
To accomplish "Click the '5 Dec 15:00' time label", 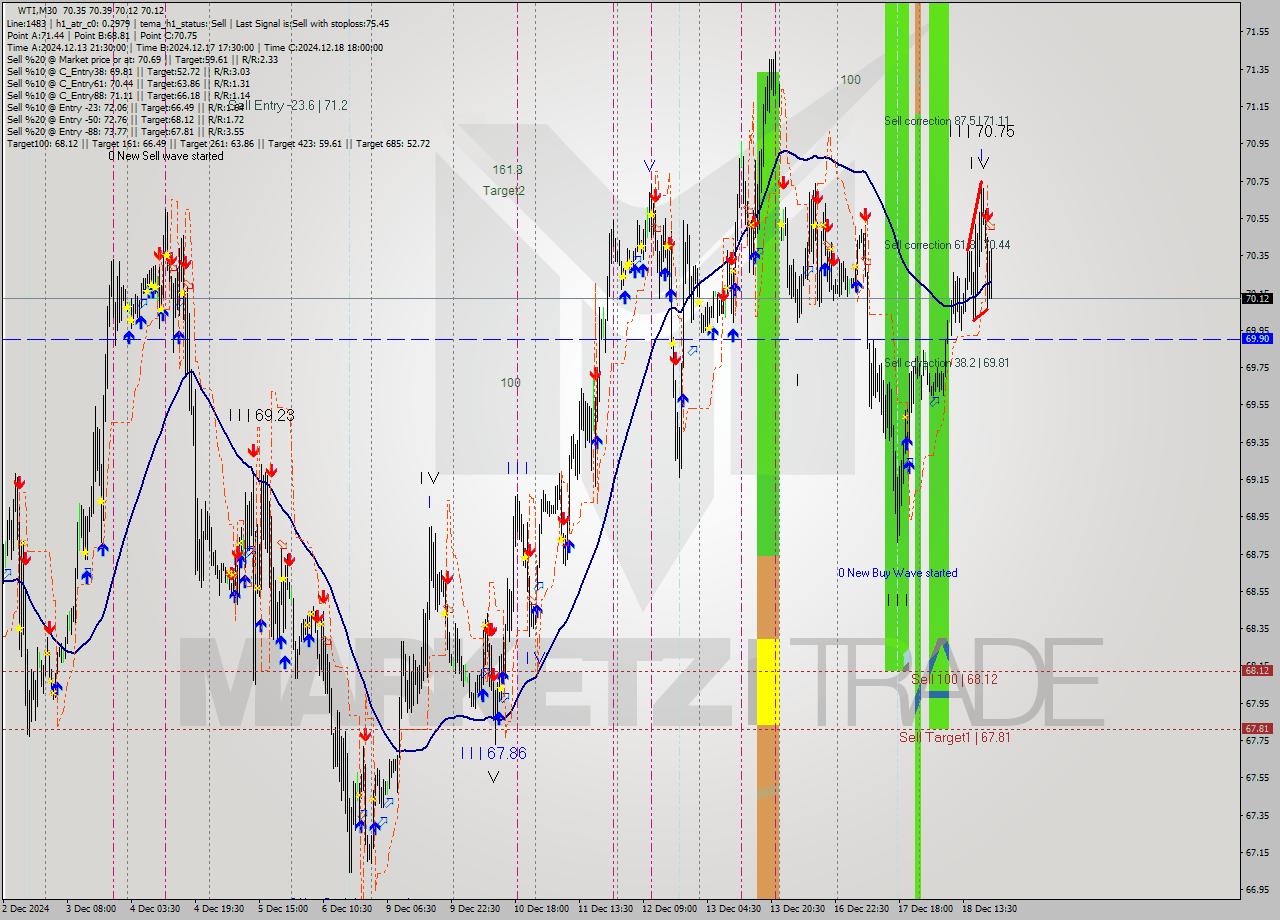I will click(283, 909).
